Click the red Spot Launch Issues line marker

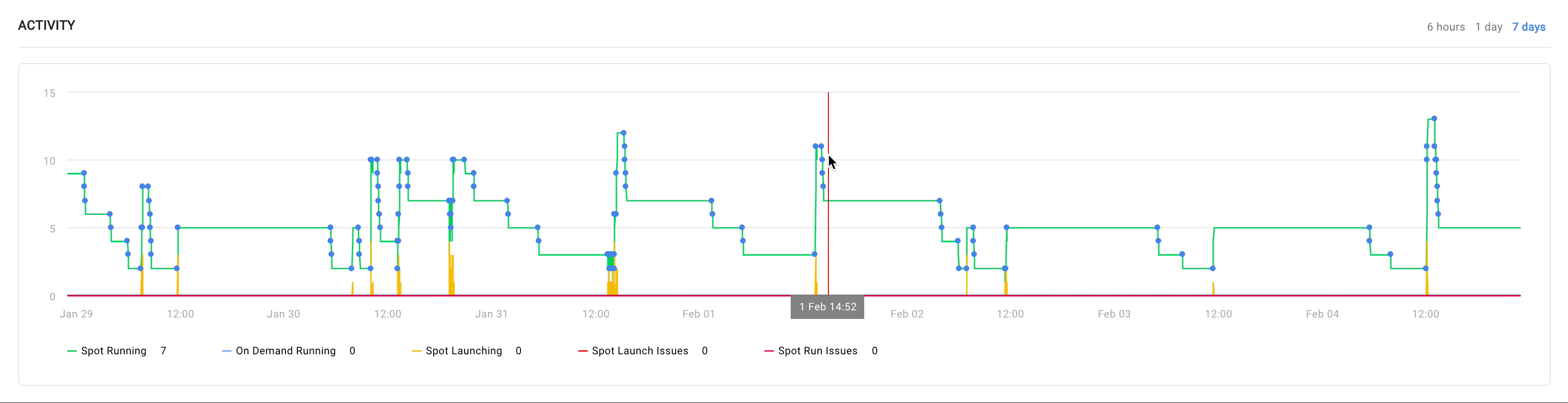click(x=583, y=351)
